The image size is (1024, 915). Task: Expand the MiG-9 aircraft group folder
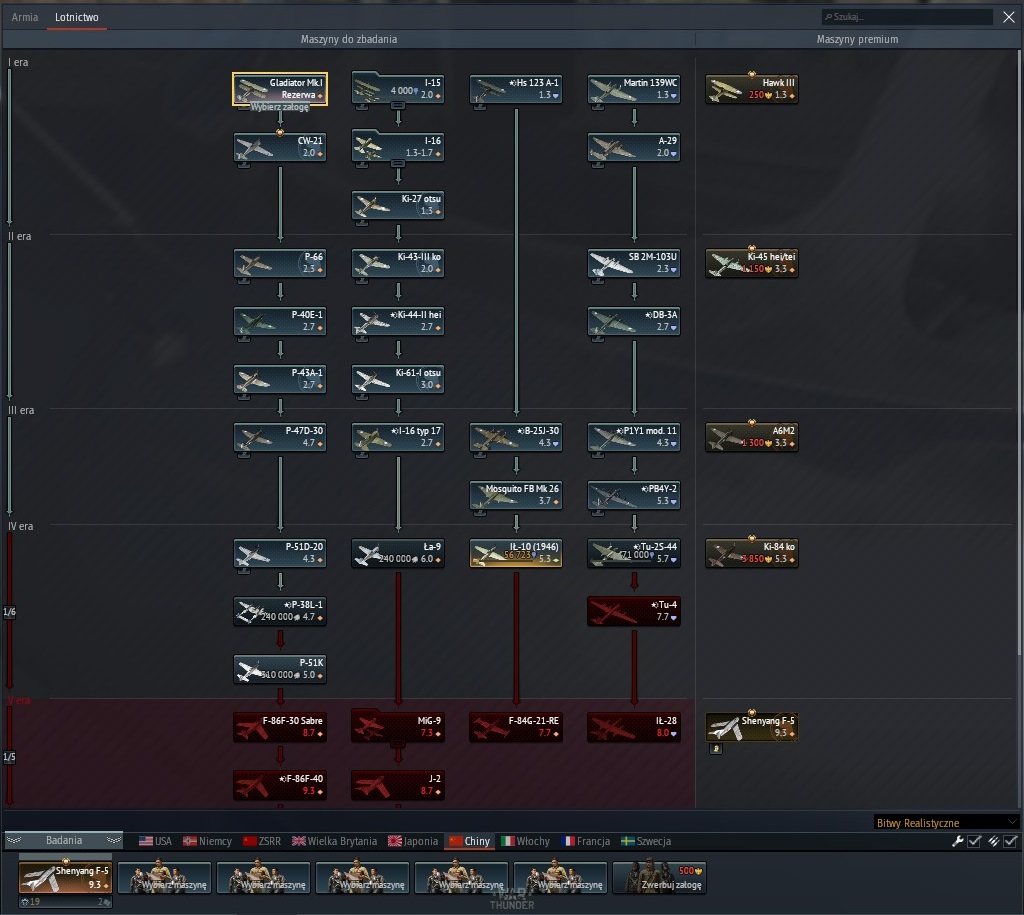[x=398, y=745]
